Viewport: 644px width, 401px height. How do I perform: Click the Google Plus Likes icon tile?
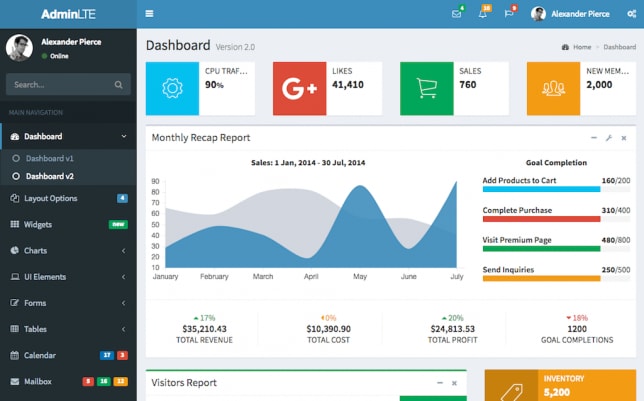click(x=299, y=88)
